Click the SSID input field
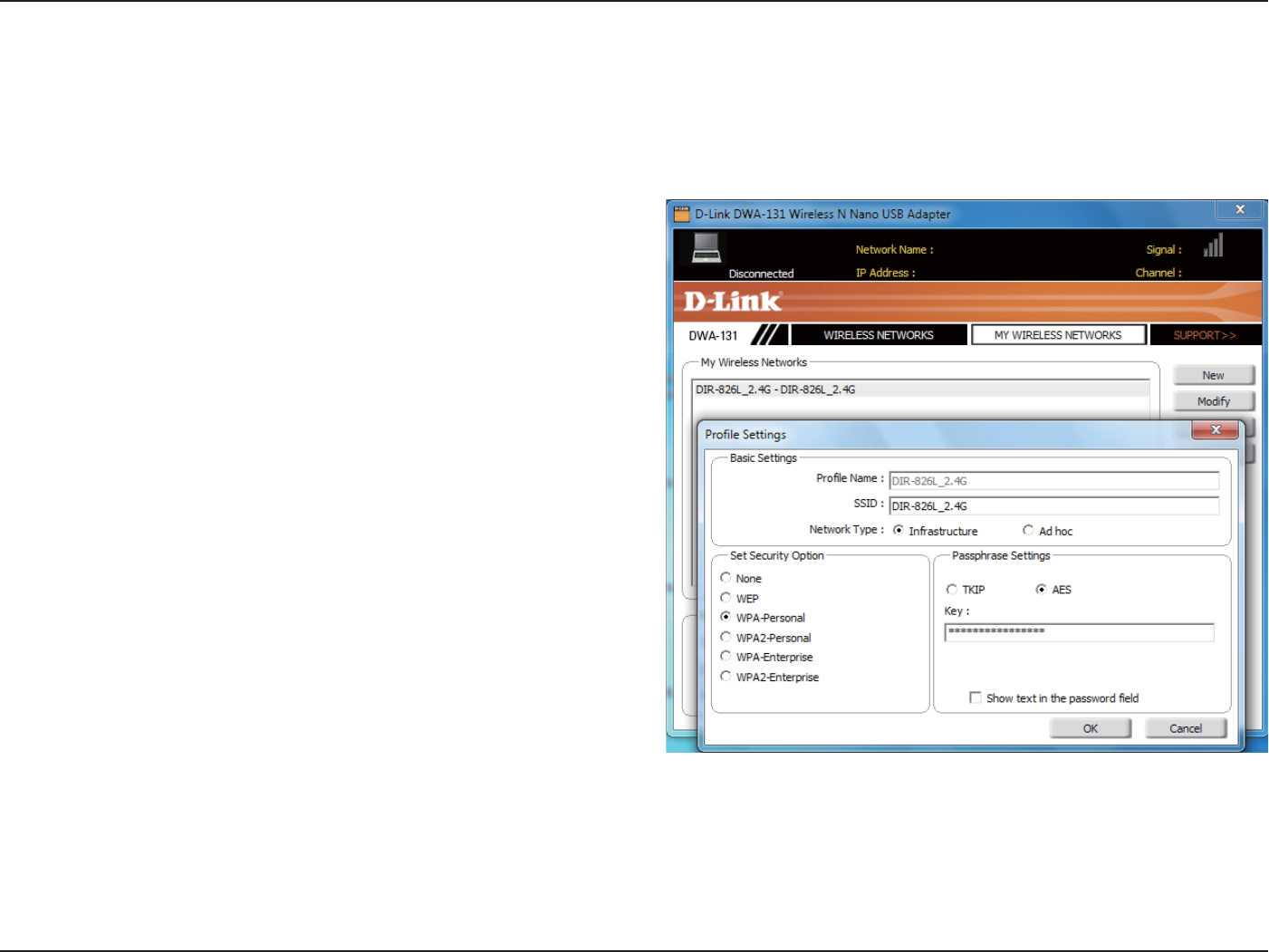Screen dimensions: 1269x952 [1053, 506]
